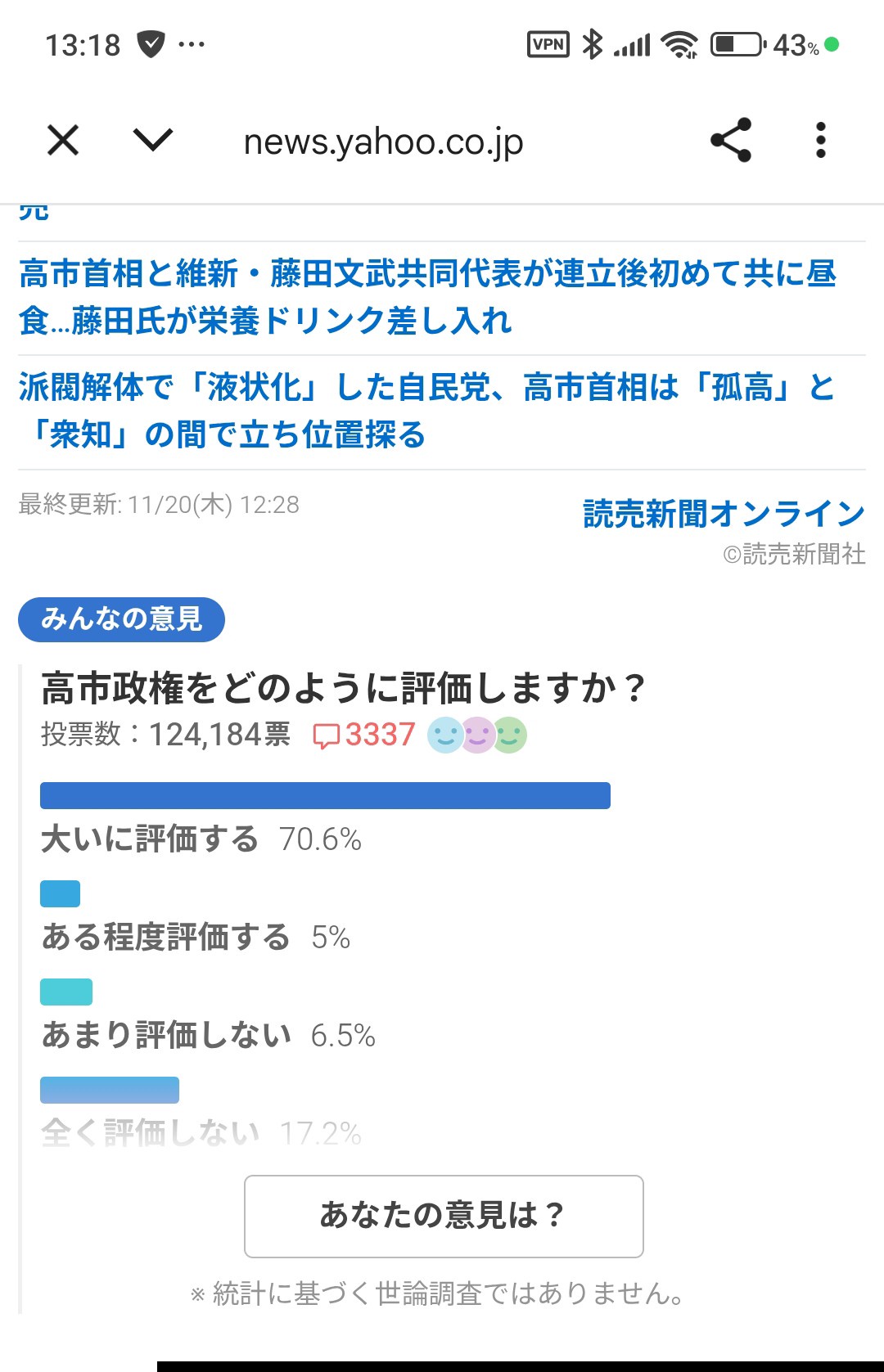884x1372 pixels.
Task: Tap the みんなの意見 blue pill label
Action: coord(121,619)
